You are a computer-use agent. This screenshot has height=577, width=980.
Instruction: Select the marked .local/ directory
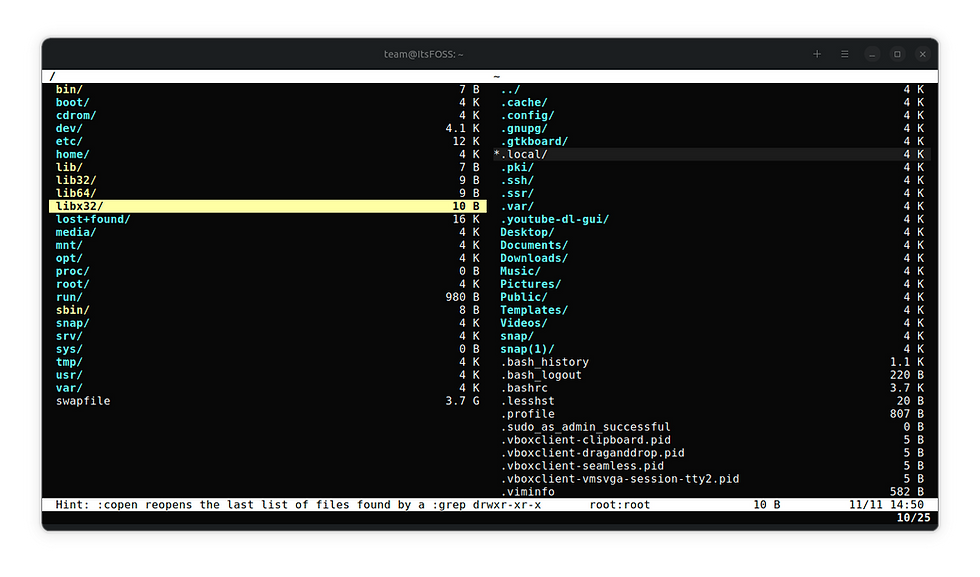click(712, 154)
